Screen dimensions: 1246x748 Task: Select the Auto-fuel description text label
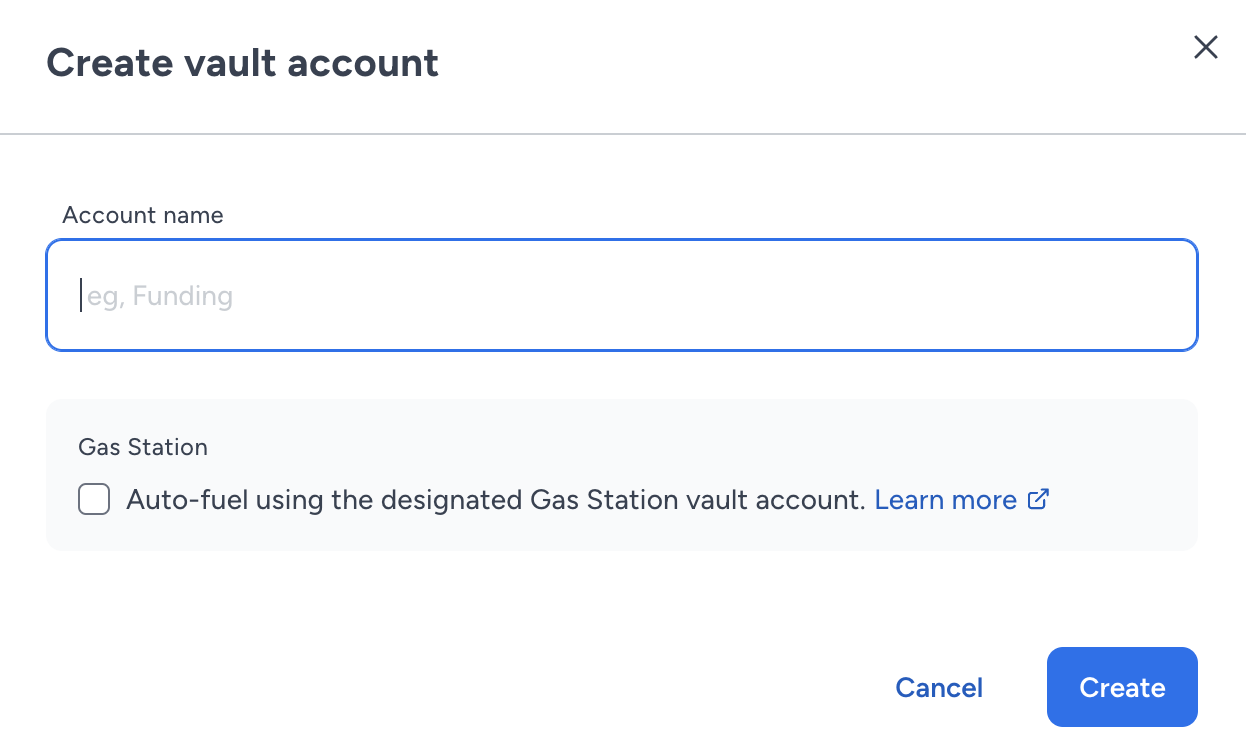coord(495,500)
